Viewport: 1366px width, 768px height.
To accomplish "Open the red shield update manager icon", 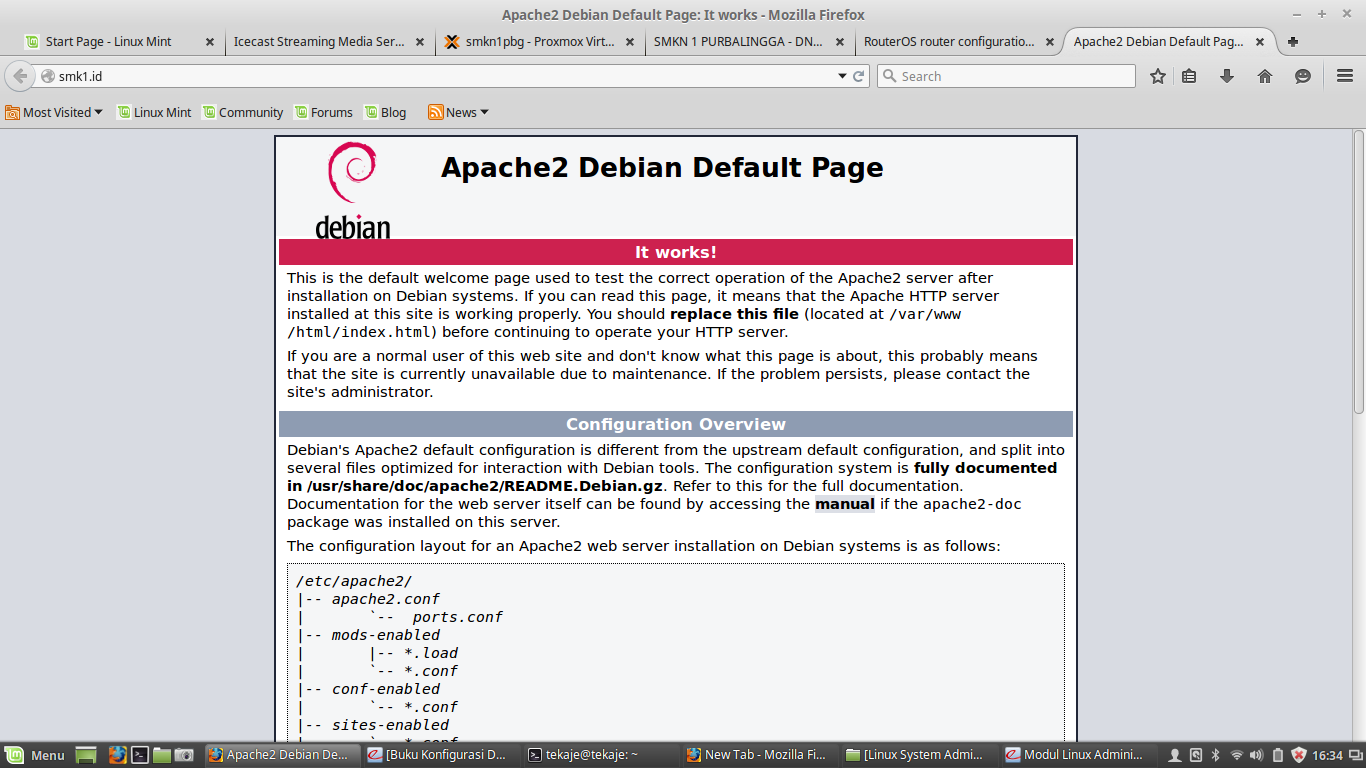I will click(1299, 755).
